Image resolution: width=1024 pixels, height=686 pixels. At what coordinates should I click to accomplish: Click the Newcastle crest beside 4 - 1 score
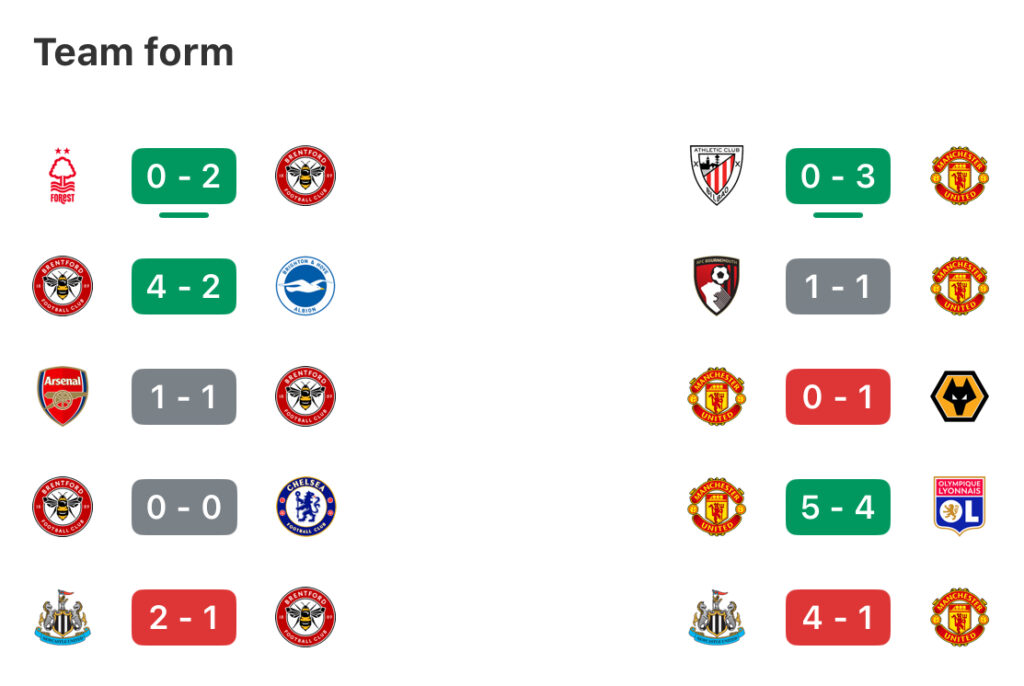(x=716, y=617)
